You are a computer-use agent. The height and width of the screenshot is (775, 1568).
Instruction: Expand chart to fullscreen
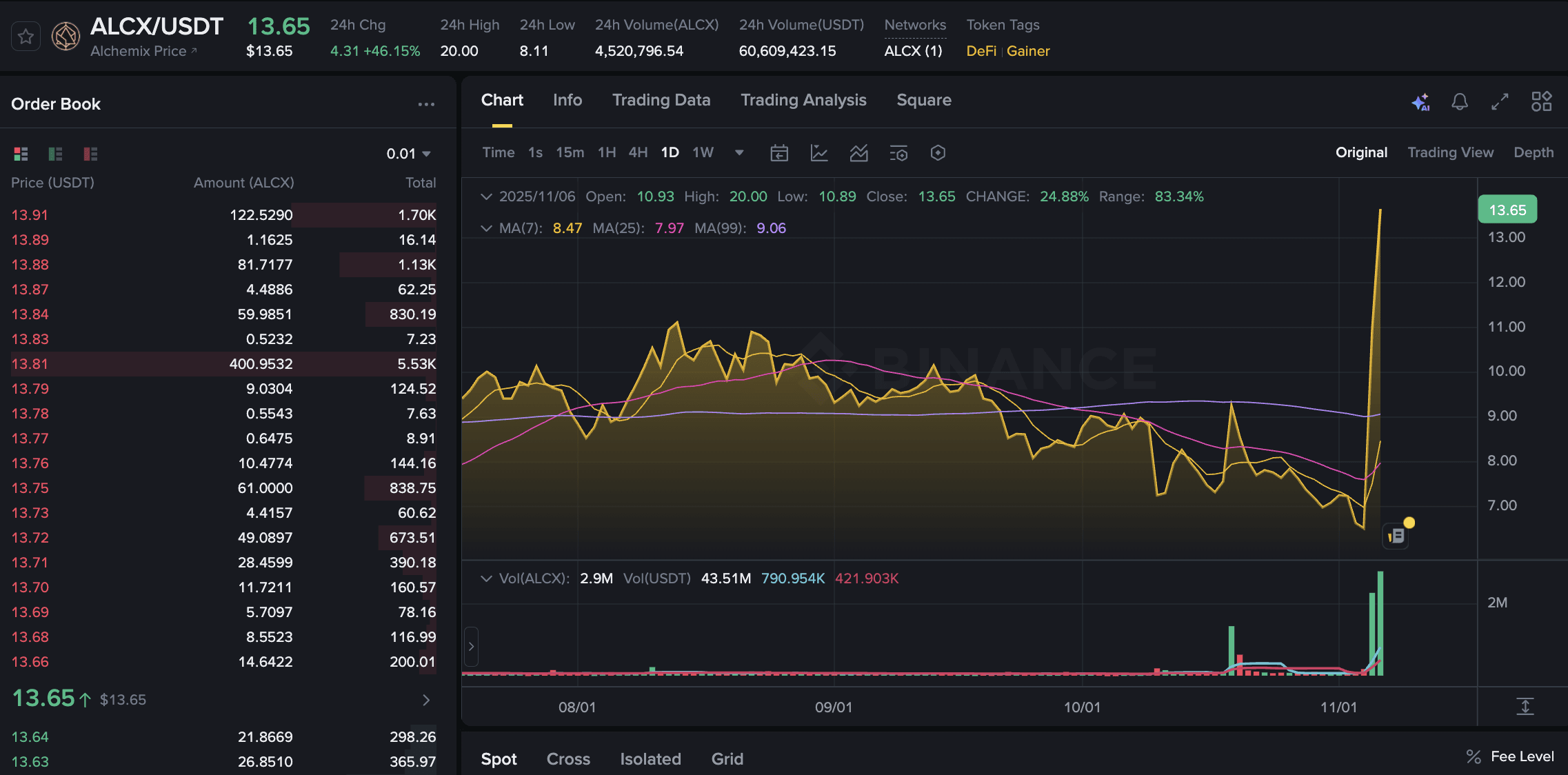tap(1500, 102)
